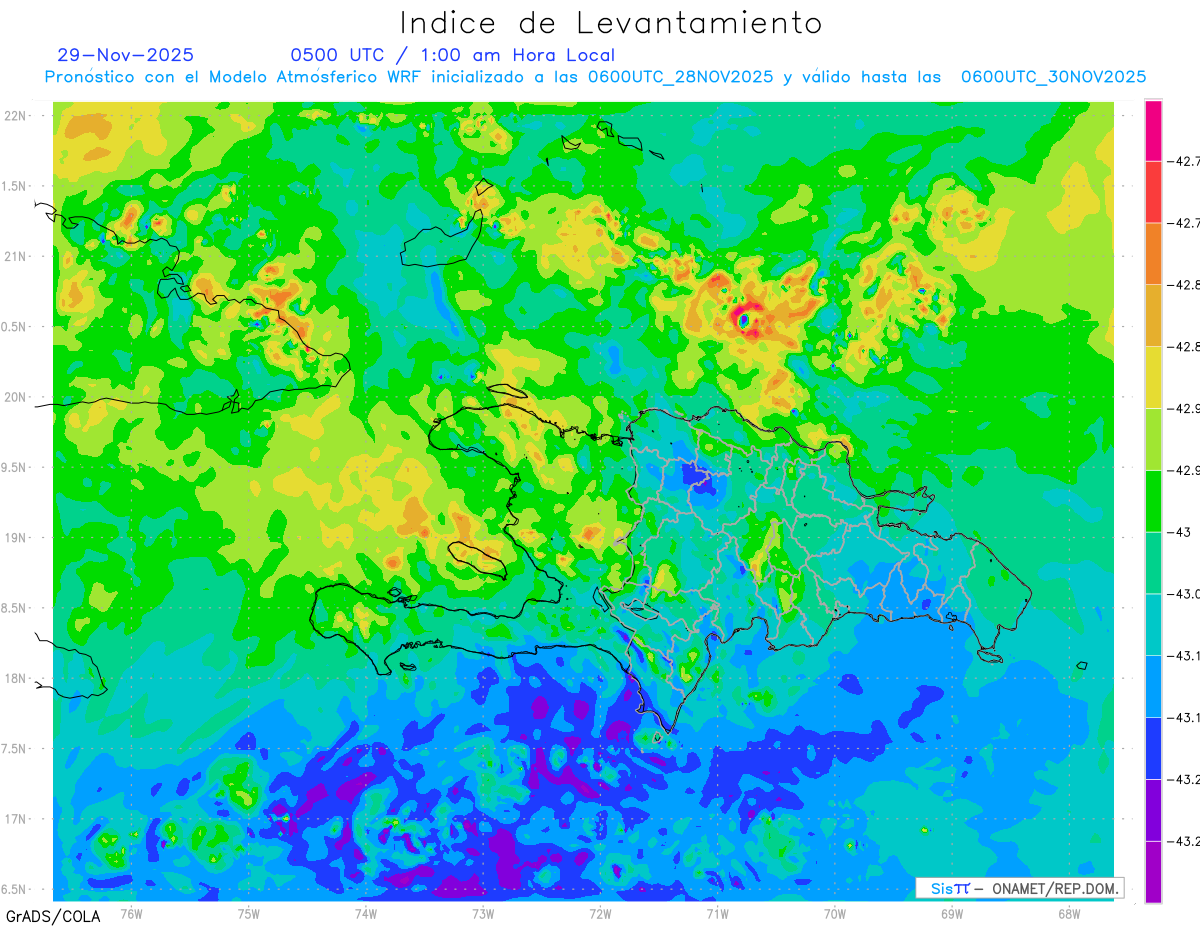The width and height of the screenshot is (1200, 927).
Task: Click the '71W' longitude label
Action: 717,913
